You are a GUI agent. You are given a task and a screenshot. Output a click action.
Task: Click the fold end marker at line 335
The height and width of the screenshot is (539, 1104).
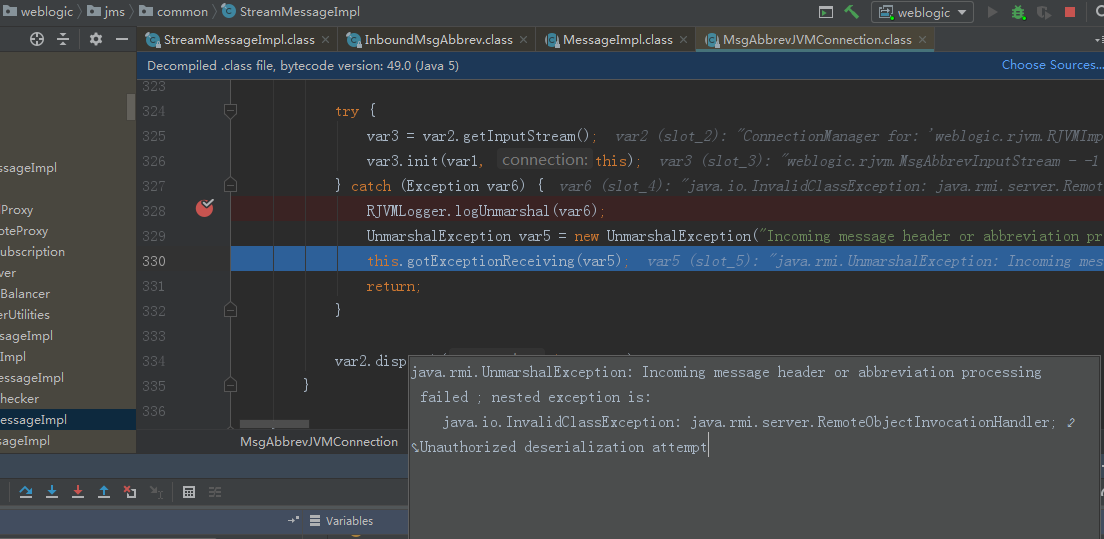(230, 384)
